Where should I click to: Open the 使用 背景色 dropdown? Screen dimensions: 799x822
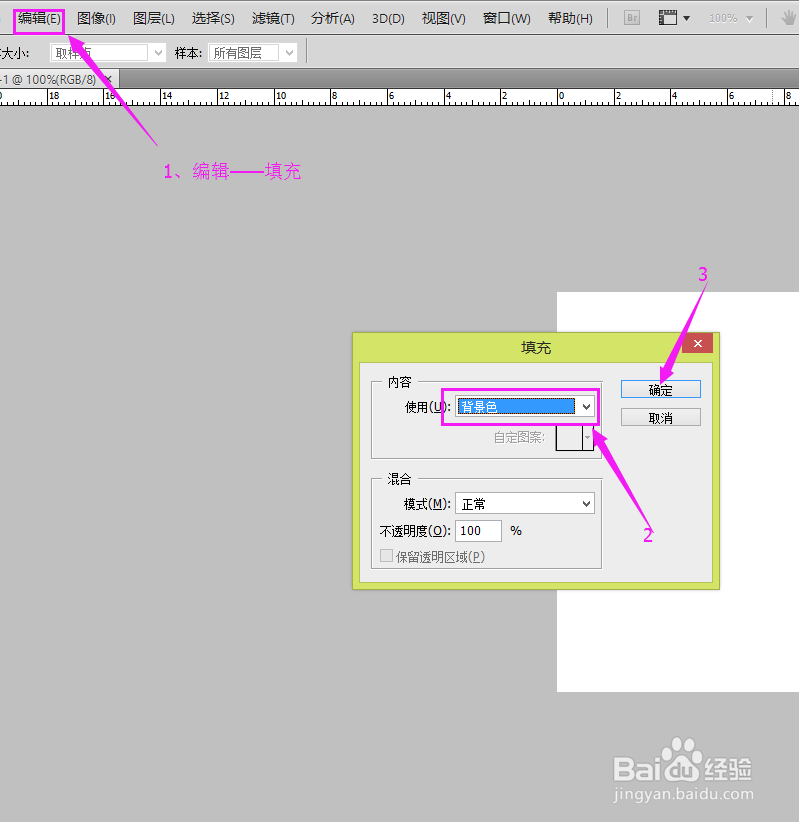pos(525,406)
